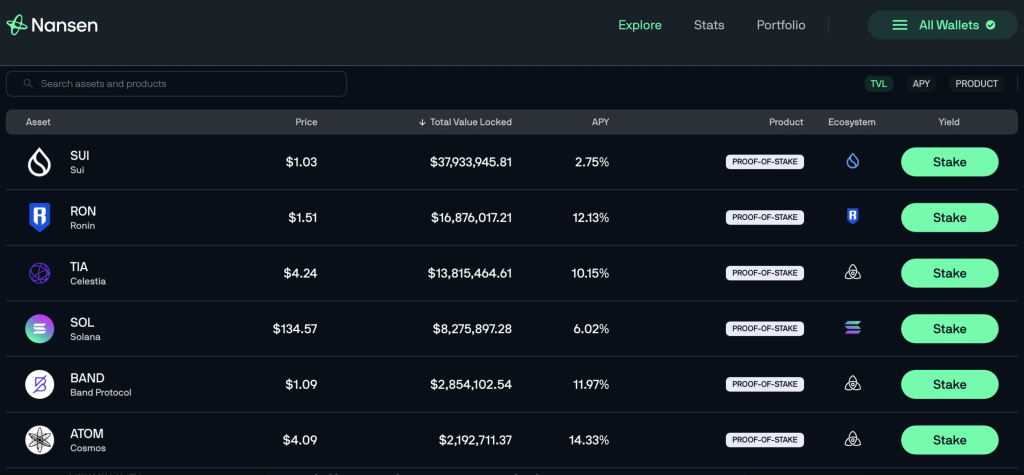Click the 6.02% APY value
1024x475 pixels.
click(x=592, y=329)
